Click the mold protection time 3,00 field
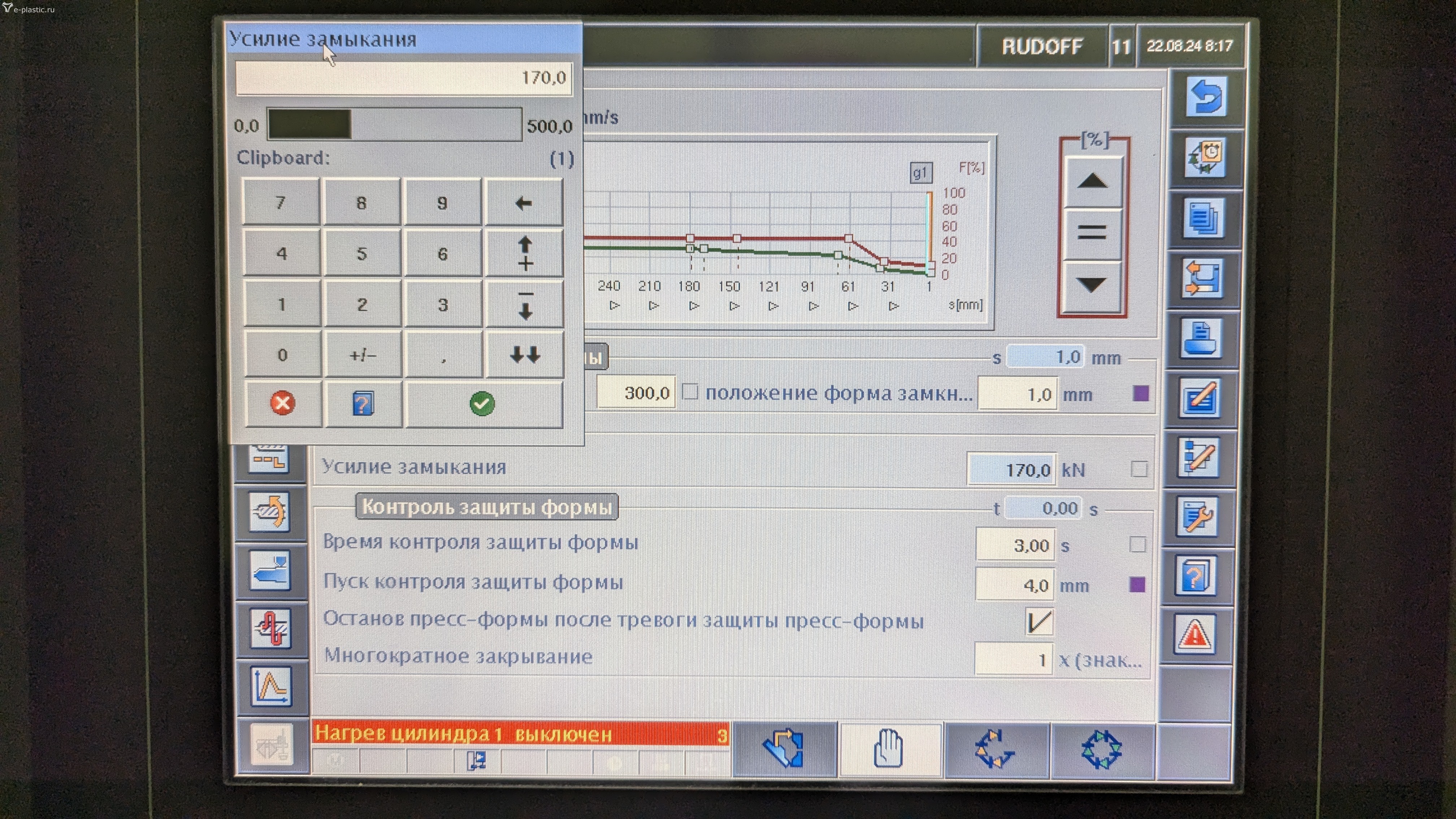Viewport: 1456px width, 819px height. pos(1015,545)
